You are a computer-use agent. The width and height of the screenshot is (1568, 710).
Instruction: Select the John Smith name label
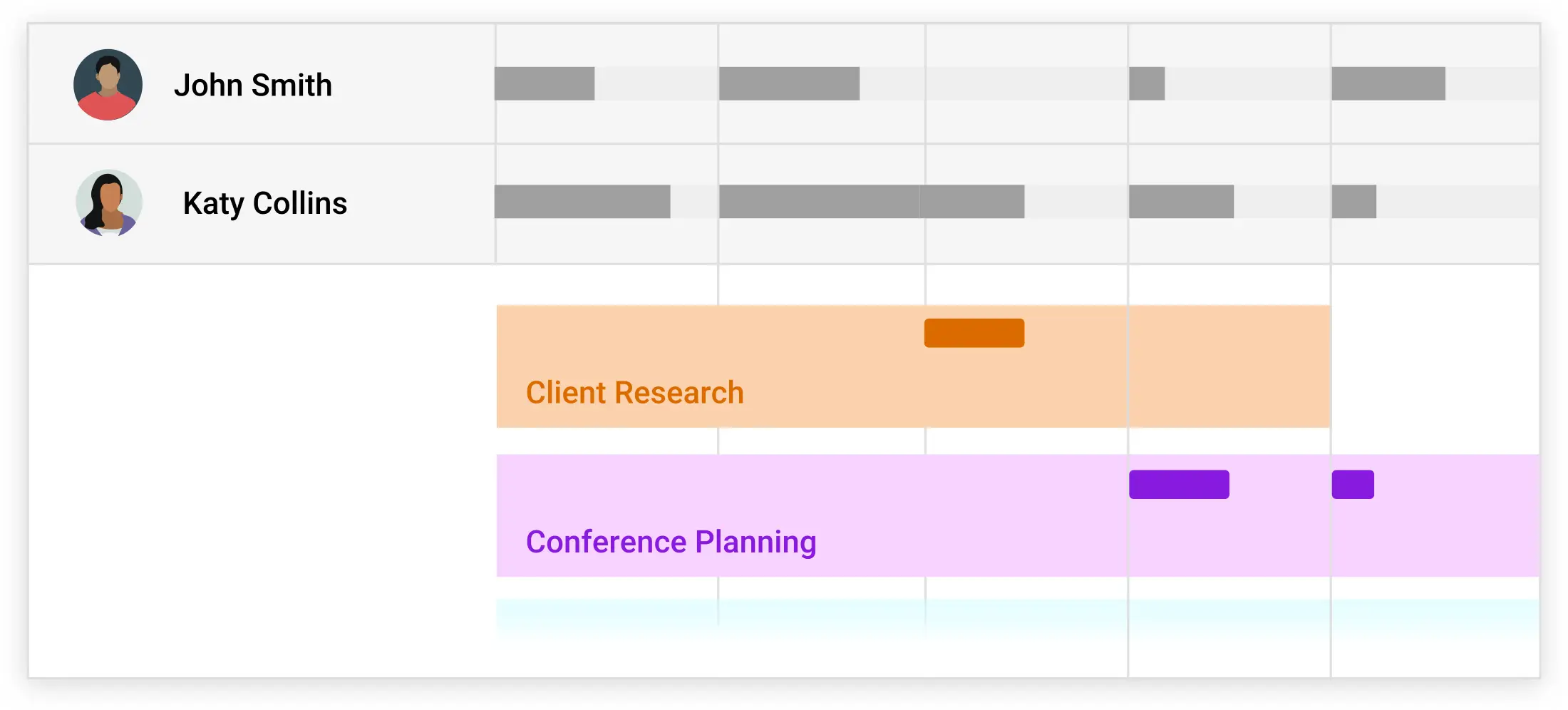tap(253, 86)
